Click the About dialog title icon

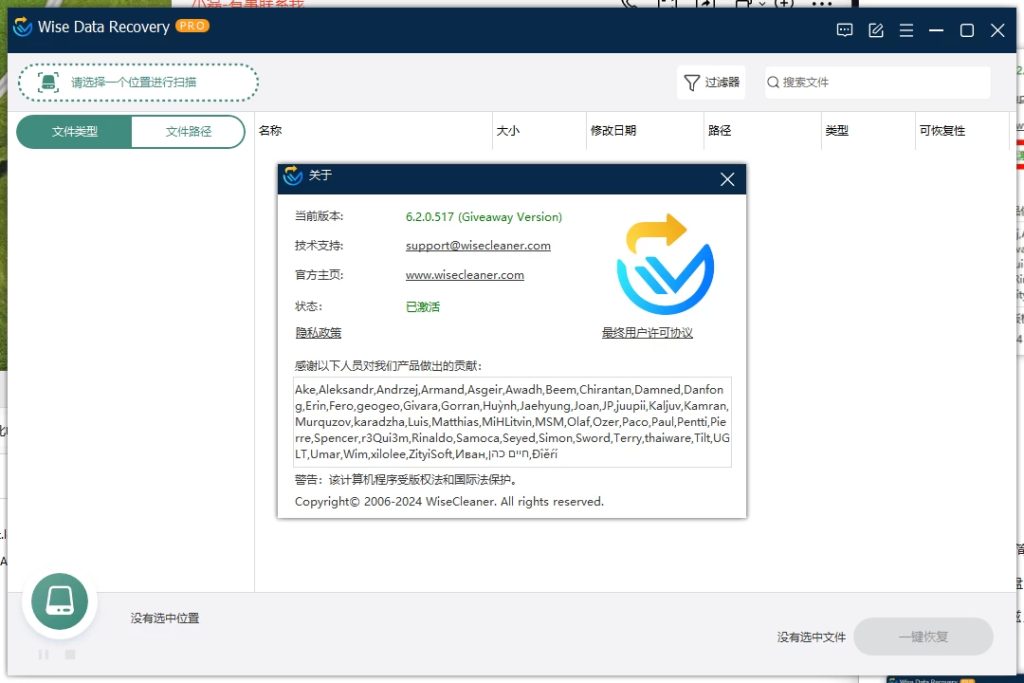coord(293,175)
